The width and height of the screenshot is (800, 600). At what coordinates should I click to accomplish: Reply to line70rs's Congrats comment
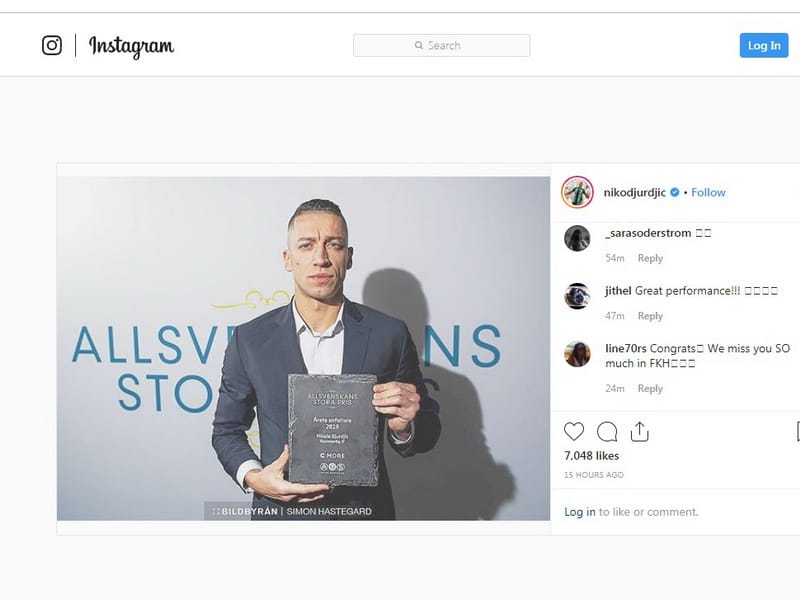[650, 388]
